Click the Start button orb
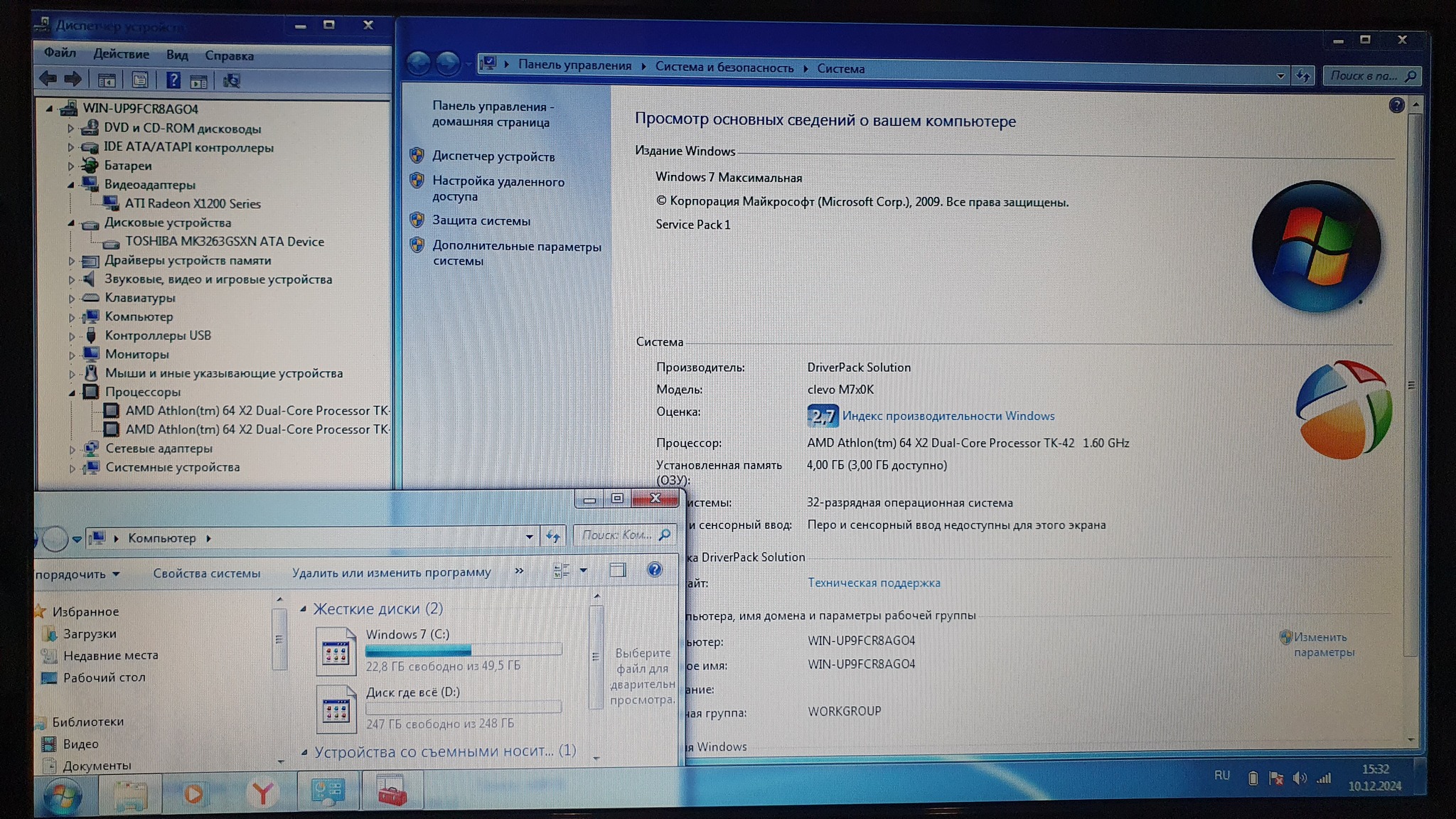The width and height of the screenshot is (1456, 819). coord(63,796)
